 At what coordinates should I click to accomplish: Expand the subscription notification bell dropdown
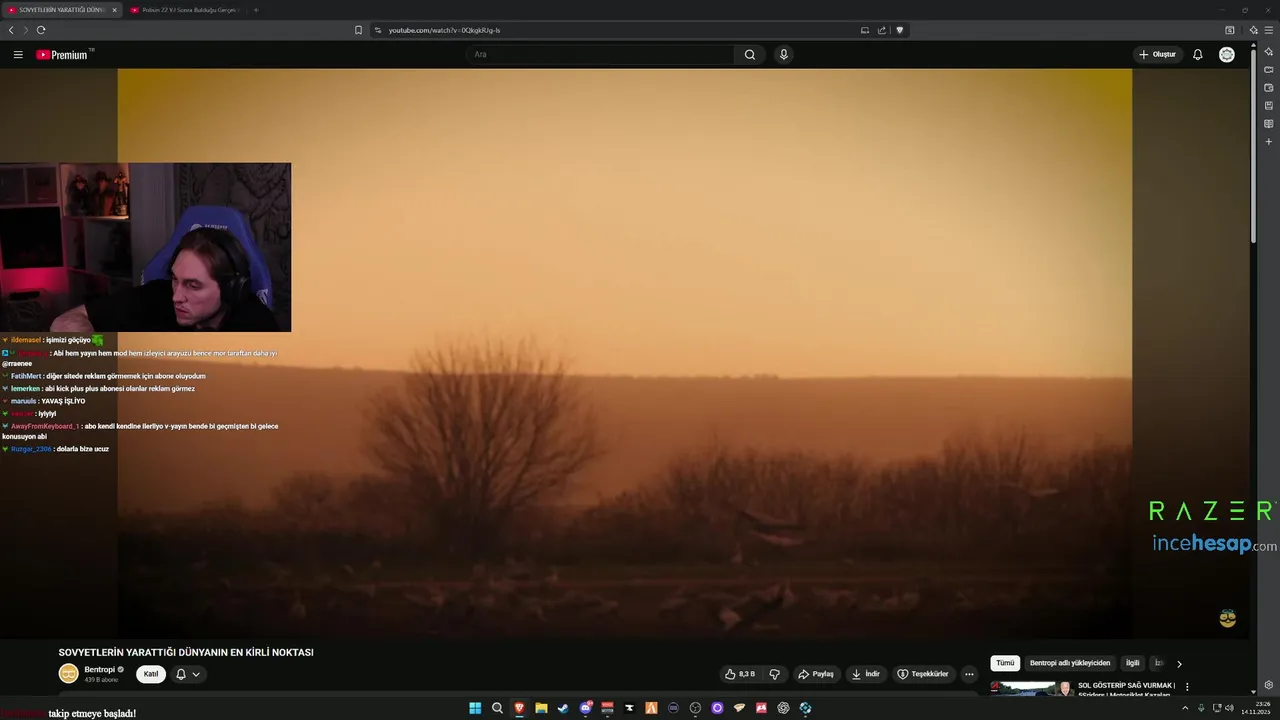point(187,674)
